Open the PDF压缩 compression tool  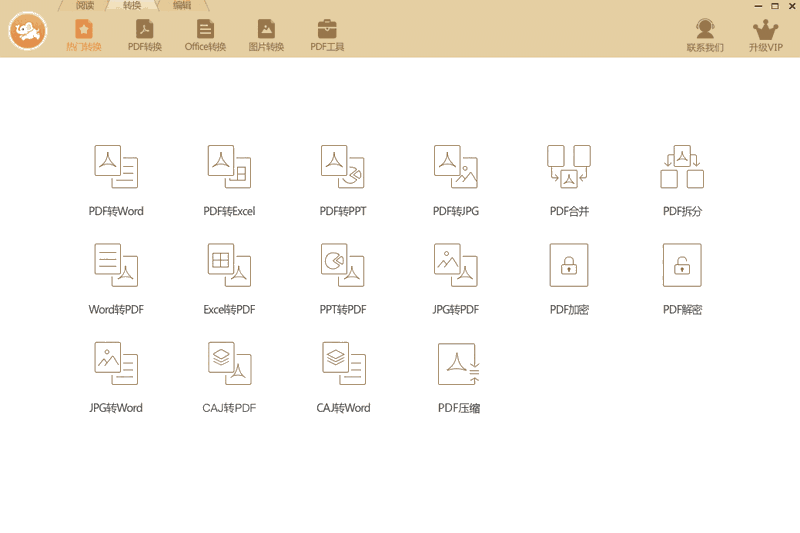(x=458, y=364)
